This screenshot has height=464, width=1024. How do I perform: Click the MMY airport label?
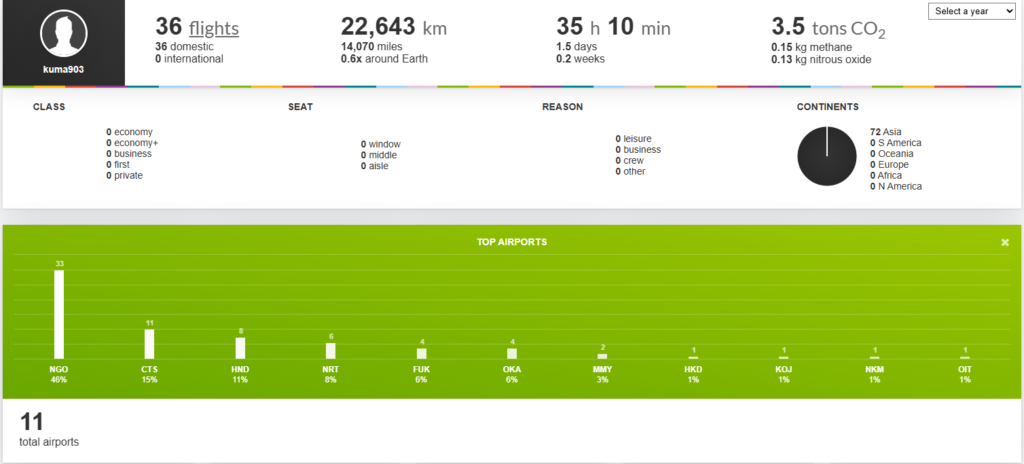click(602, 370)
